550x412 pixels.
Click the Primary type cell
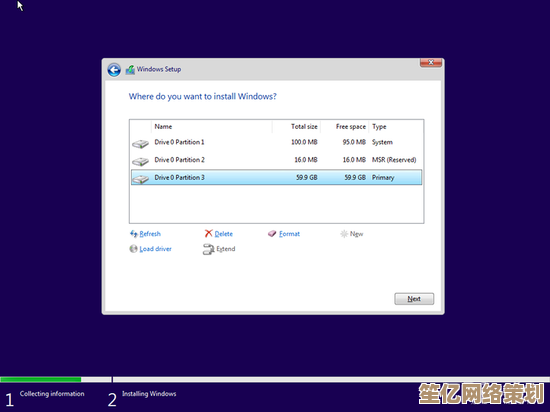(383, 178)
